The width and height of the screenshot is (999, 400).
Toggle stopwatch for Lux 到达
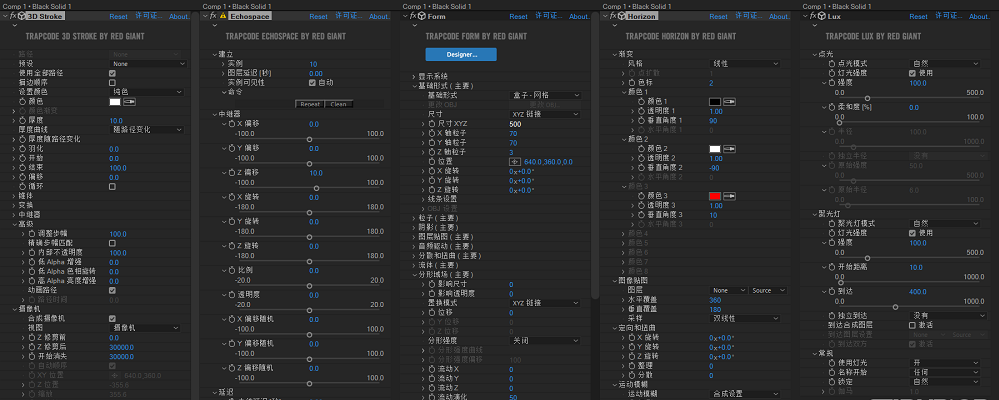point(831,291)
